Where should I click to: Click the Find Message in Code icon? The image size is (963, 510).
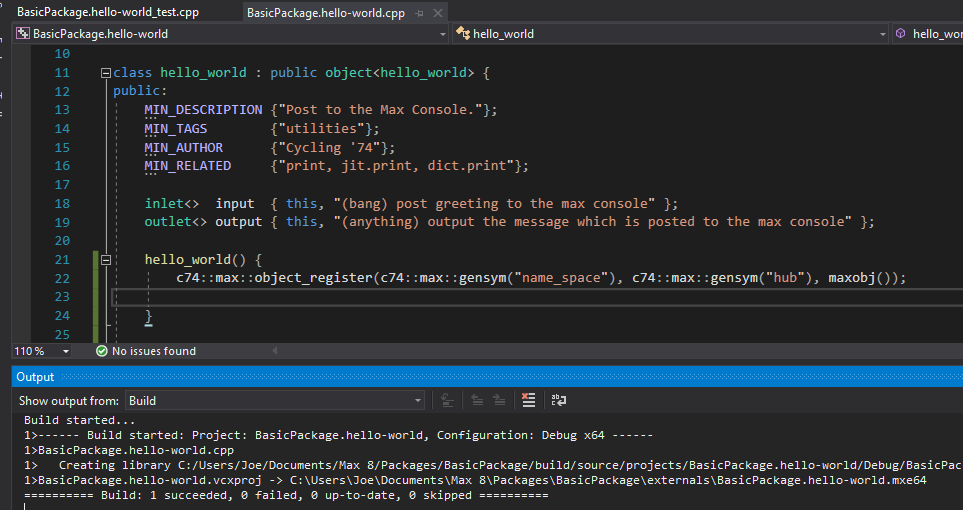[x=447, y=400]
